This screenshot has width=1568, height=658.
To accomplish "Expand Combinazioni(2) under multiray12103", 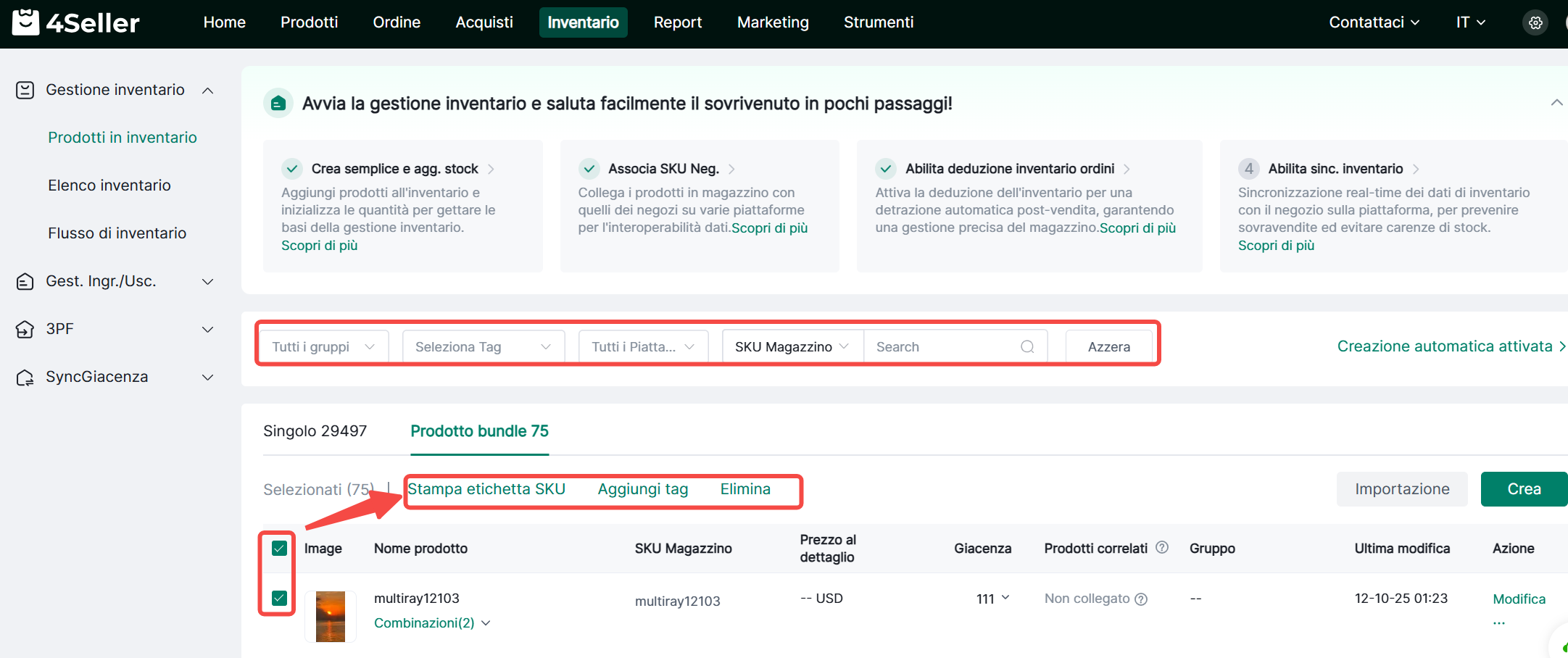I will (432, 623).
